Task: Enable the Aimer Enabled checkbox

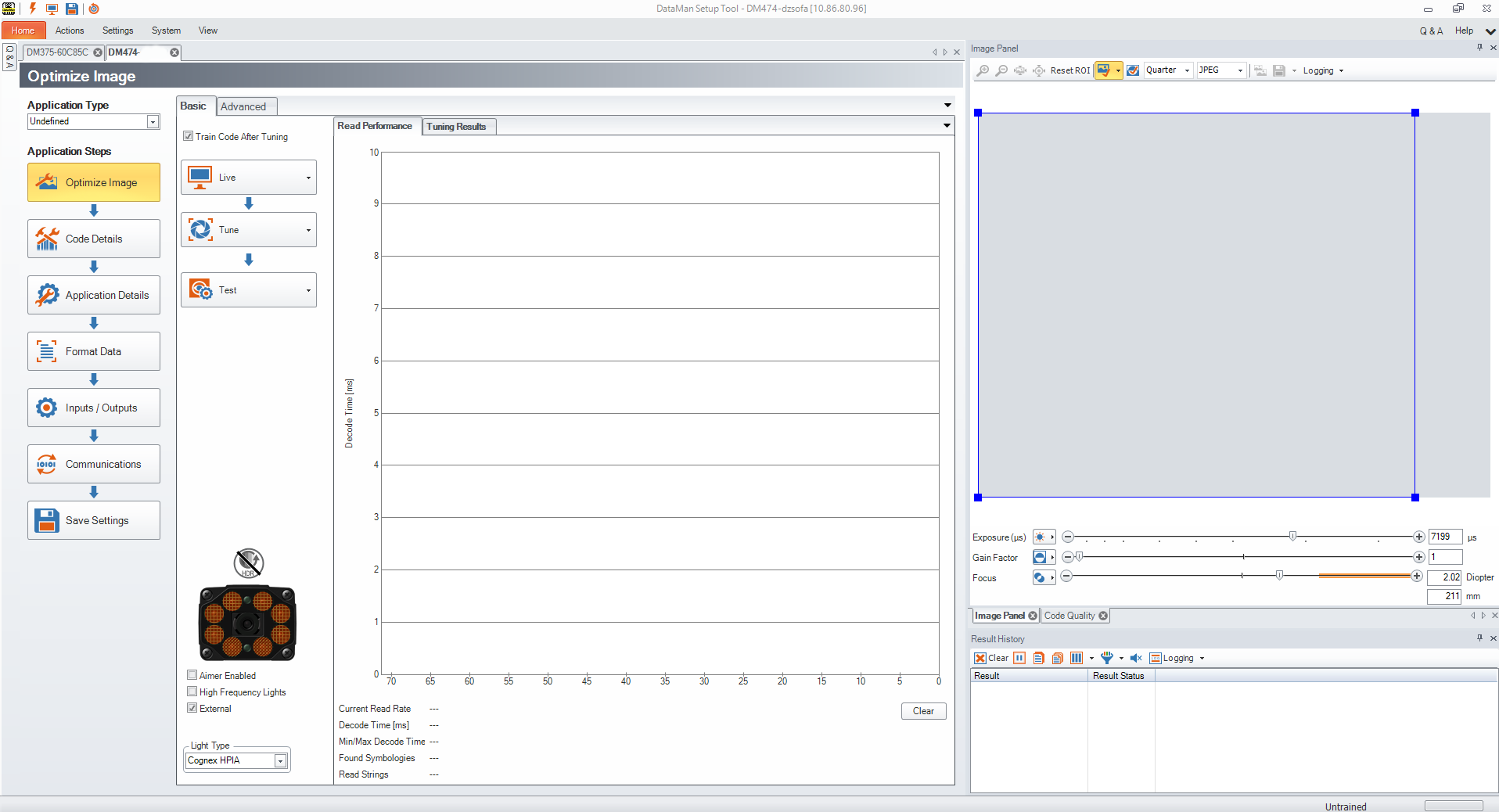Action: click(192, 675)
